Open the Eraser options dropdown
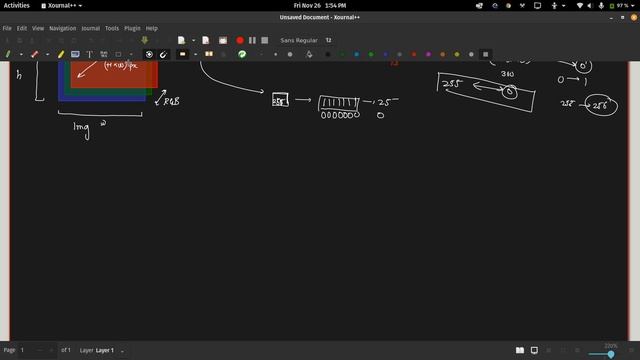640x360 pixels. pyautogui.click(x=47, y=54)
